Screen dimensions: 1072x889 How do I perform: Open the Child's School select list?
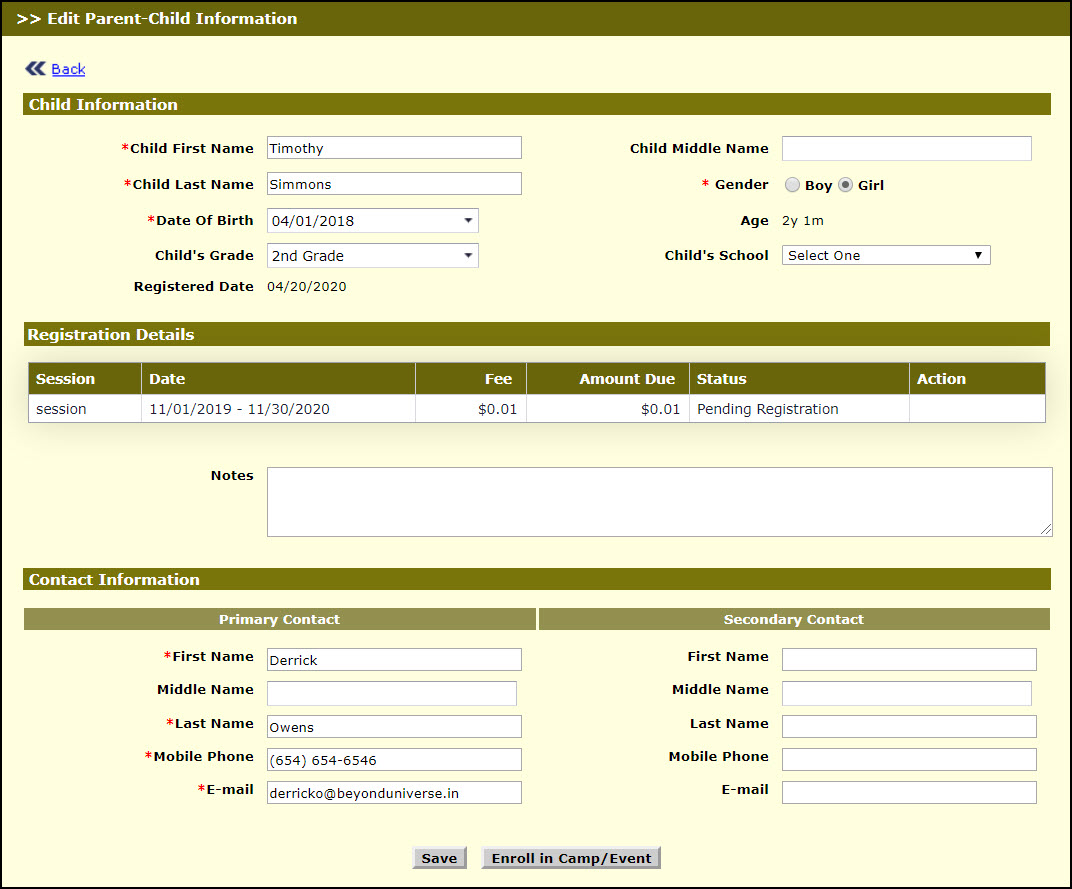(x=885, y=255)
